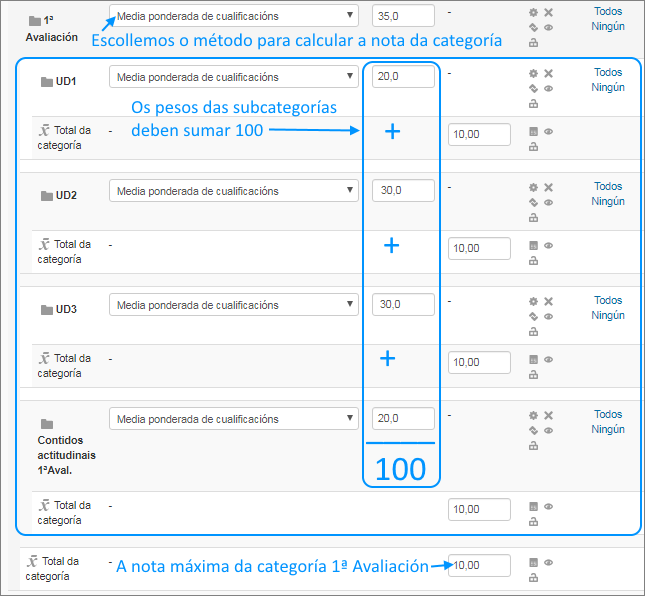This screenshot has height=596, width=645.
Task: Click weight field 35,0 for 1ª Avaliación
Action: [x=403, y=16]
